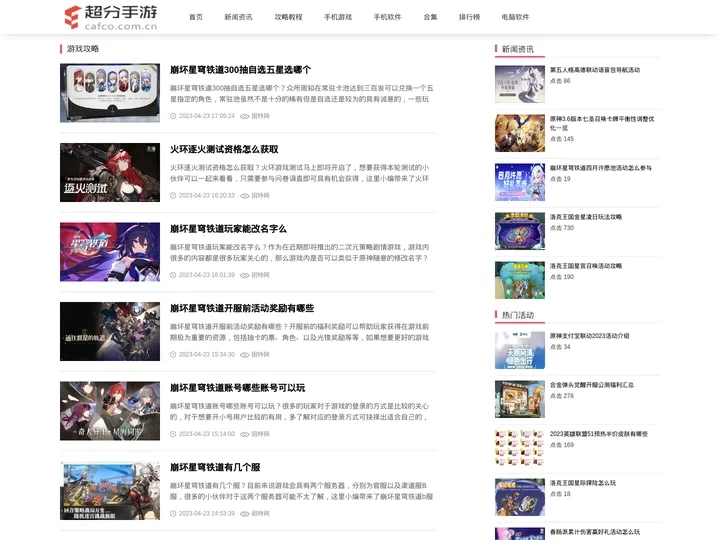Click clock icon beside 2023-04-23 17:09:24

173,116
